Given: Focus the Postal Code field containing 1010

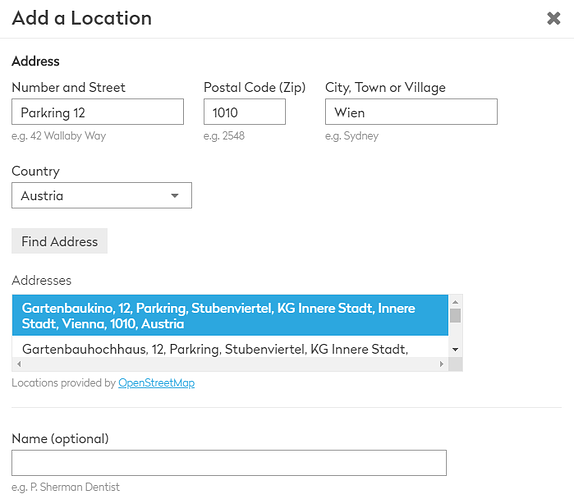Looking at the screenshot, I should point(245,112).
